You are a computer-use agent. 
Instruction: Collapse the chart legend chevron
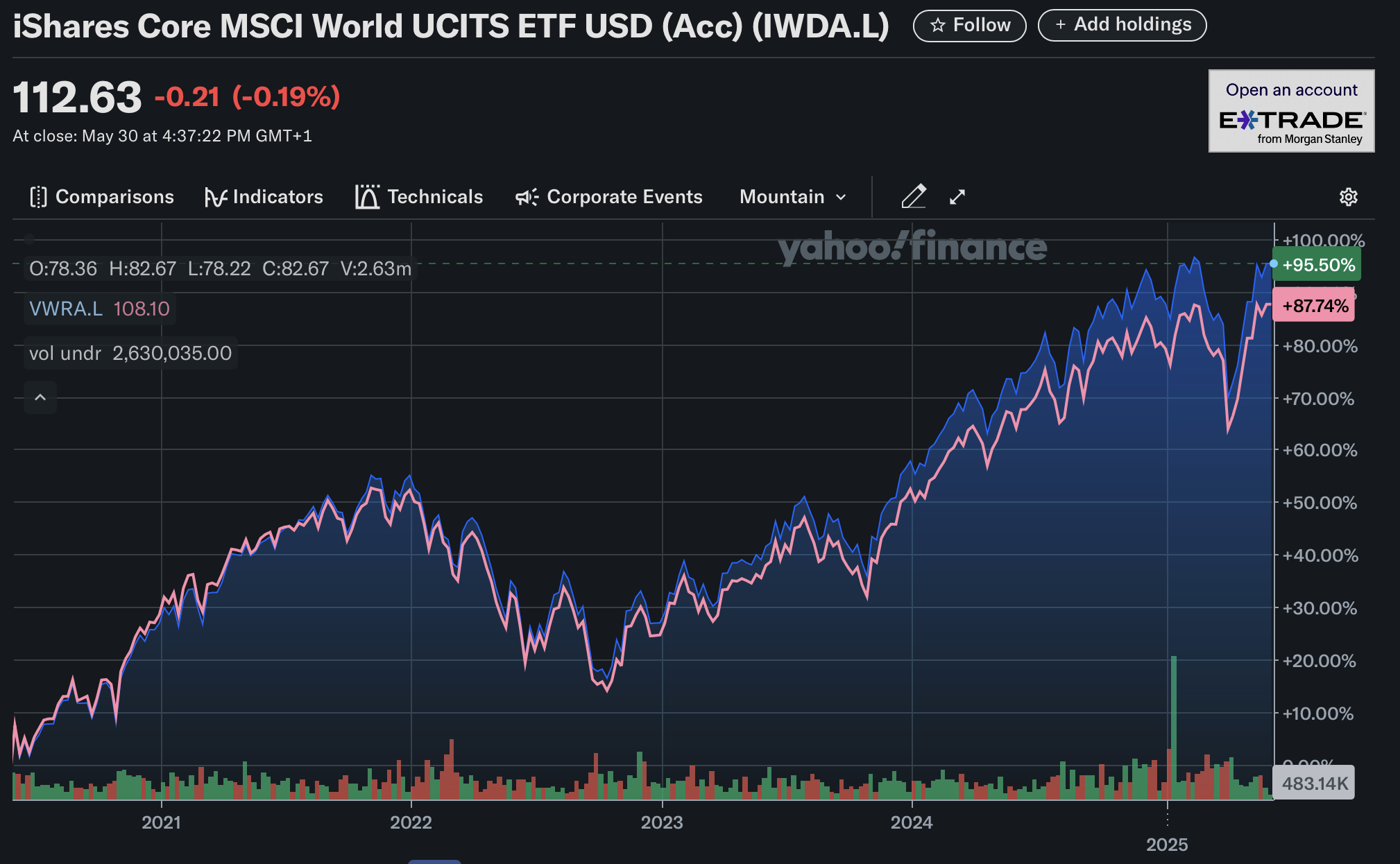click(x=40, y=397)
